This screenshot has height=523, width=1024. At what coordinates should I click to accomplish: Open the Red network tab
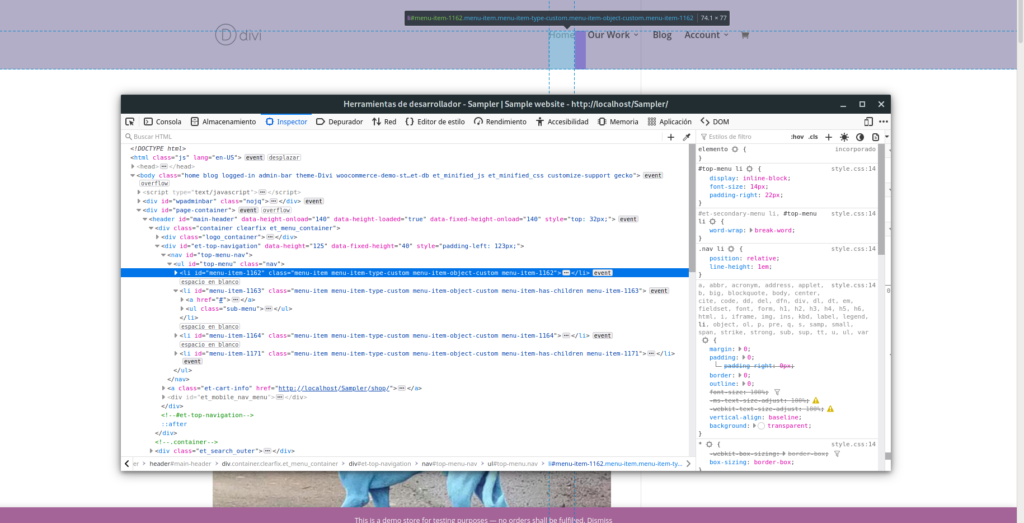tap(384, 121)
